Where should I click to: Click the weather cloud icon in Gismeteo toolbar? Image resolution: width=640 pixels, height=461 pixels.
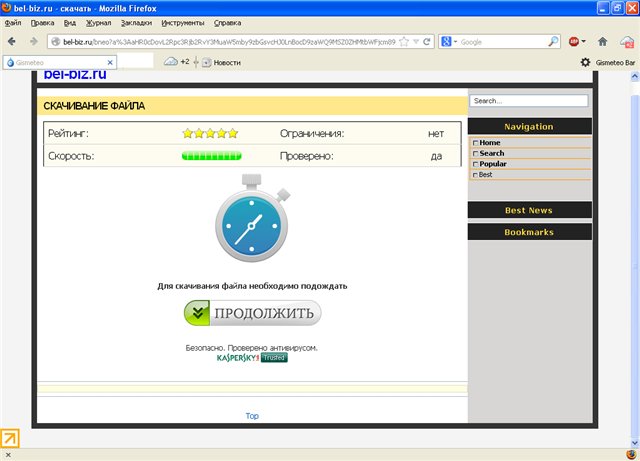click(x=171, y=62)
